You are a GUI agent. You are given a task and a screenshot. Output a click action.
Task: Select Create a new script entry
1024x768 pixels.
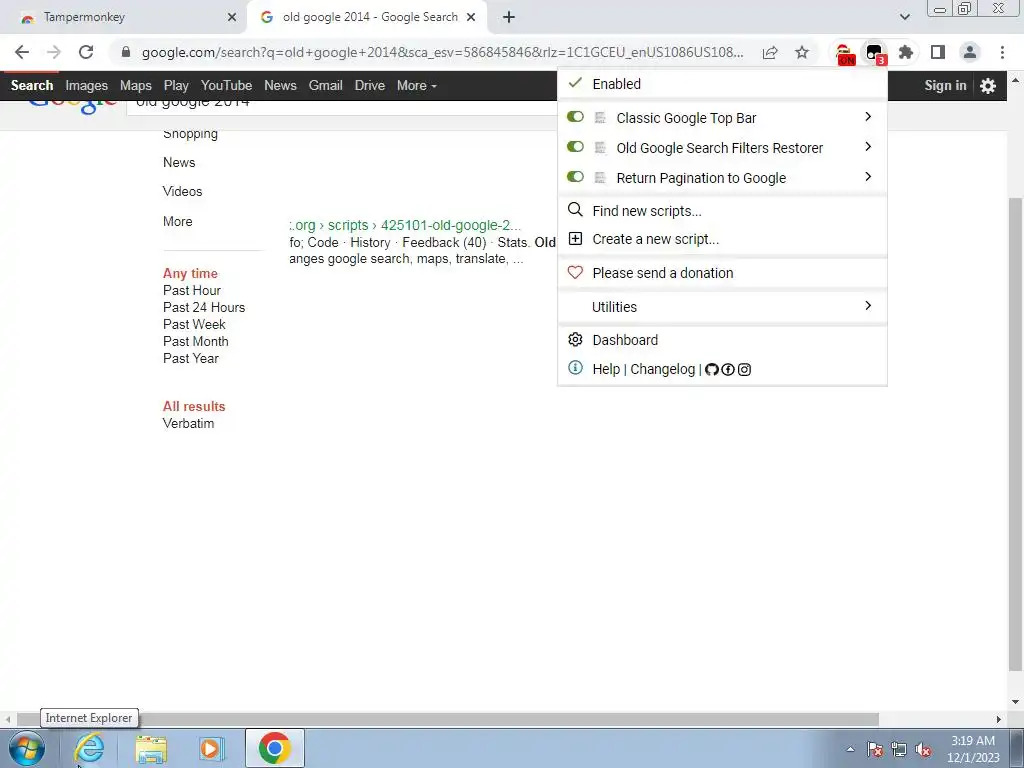pyautogui.click(x=722, y=240)
